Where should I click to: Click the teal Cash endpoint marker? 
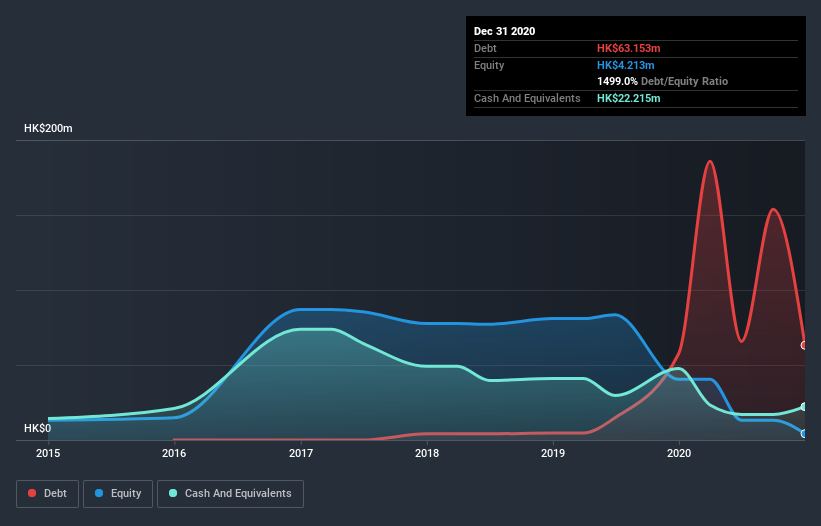(x=804, y=407)
